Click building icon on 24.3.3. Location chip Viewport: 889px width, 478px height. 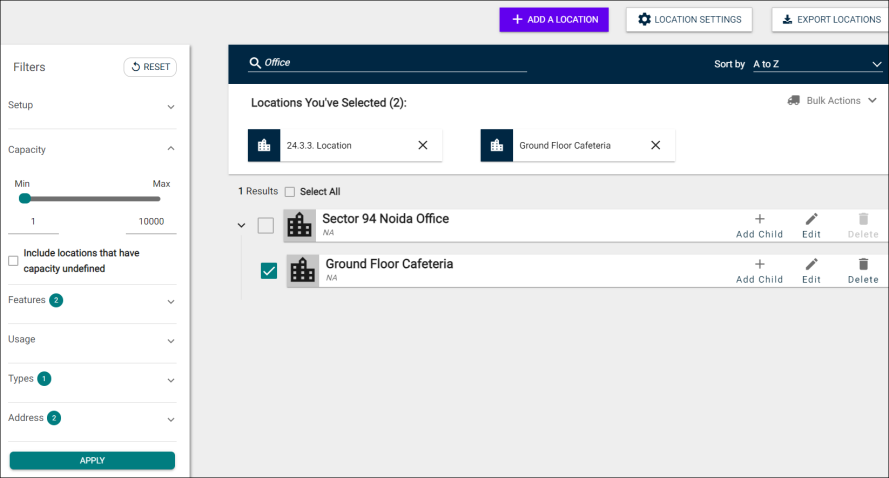[264, 146]
